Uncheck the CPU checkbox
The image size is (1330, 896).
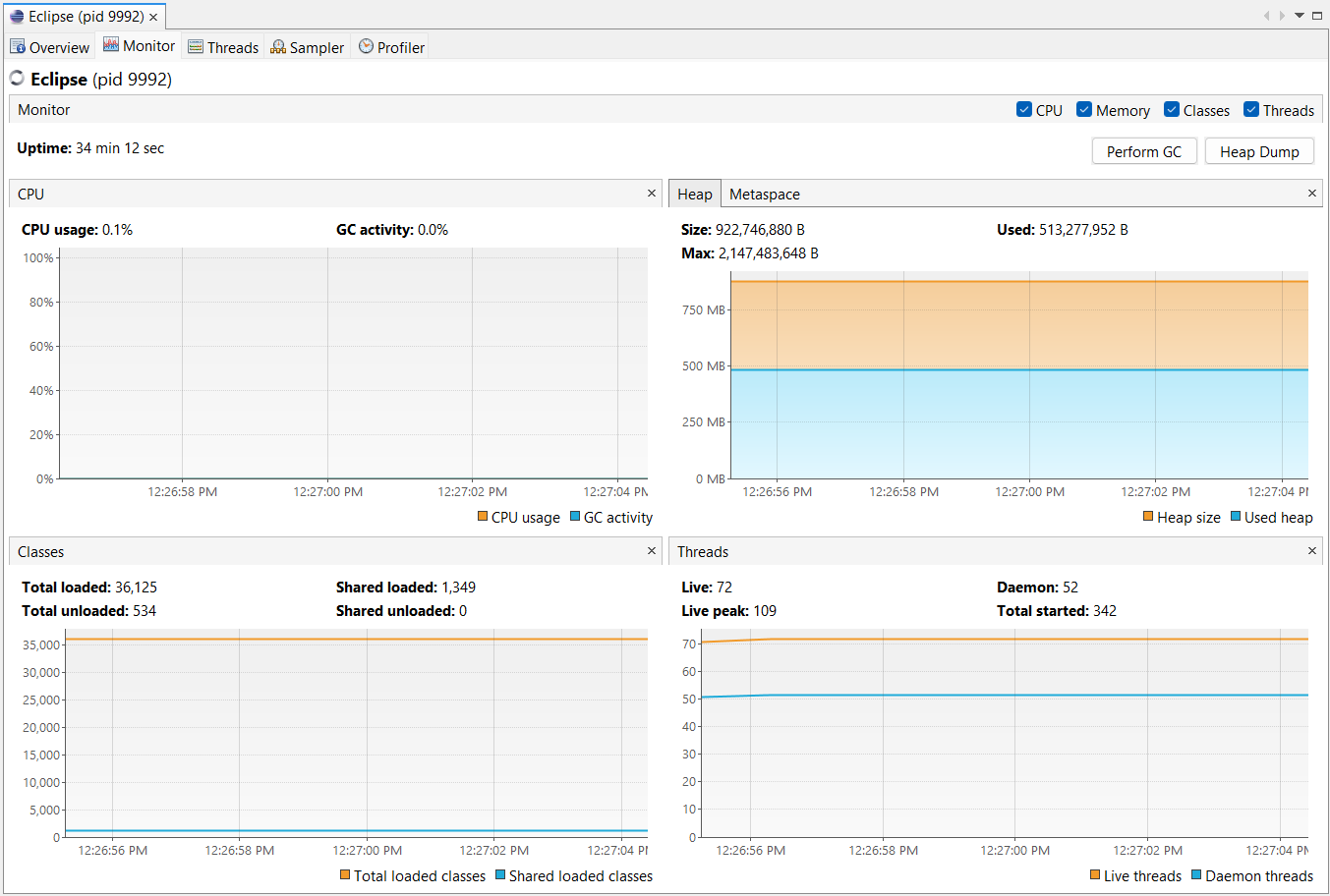click(x=1024, y=110)
